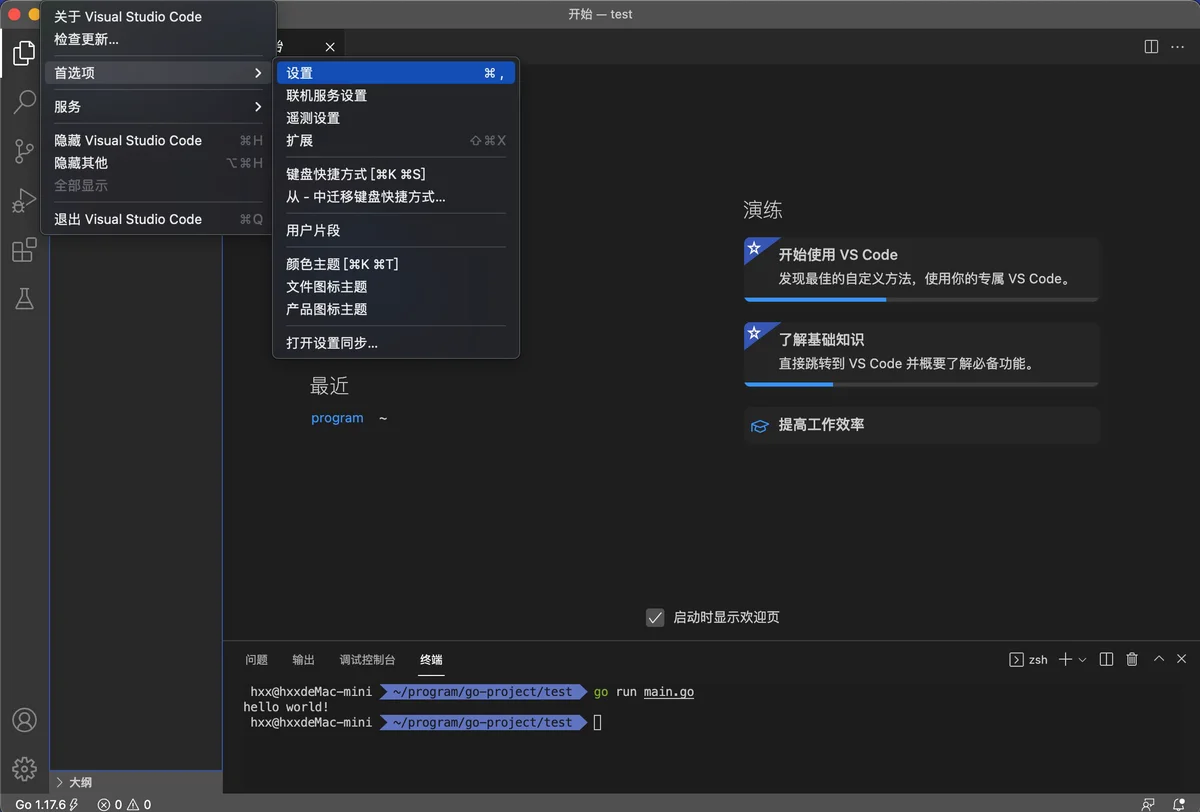Click the errors and warnings status indicator
The image size is (1200, 812).
124,804
